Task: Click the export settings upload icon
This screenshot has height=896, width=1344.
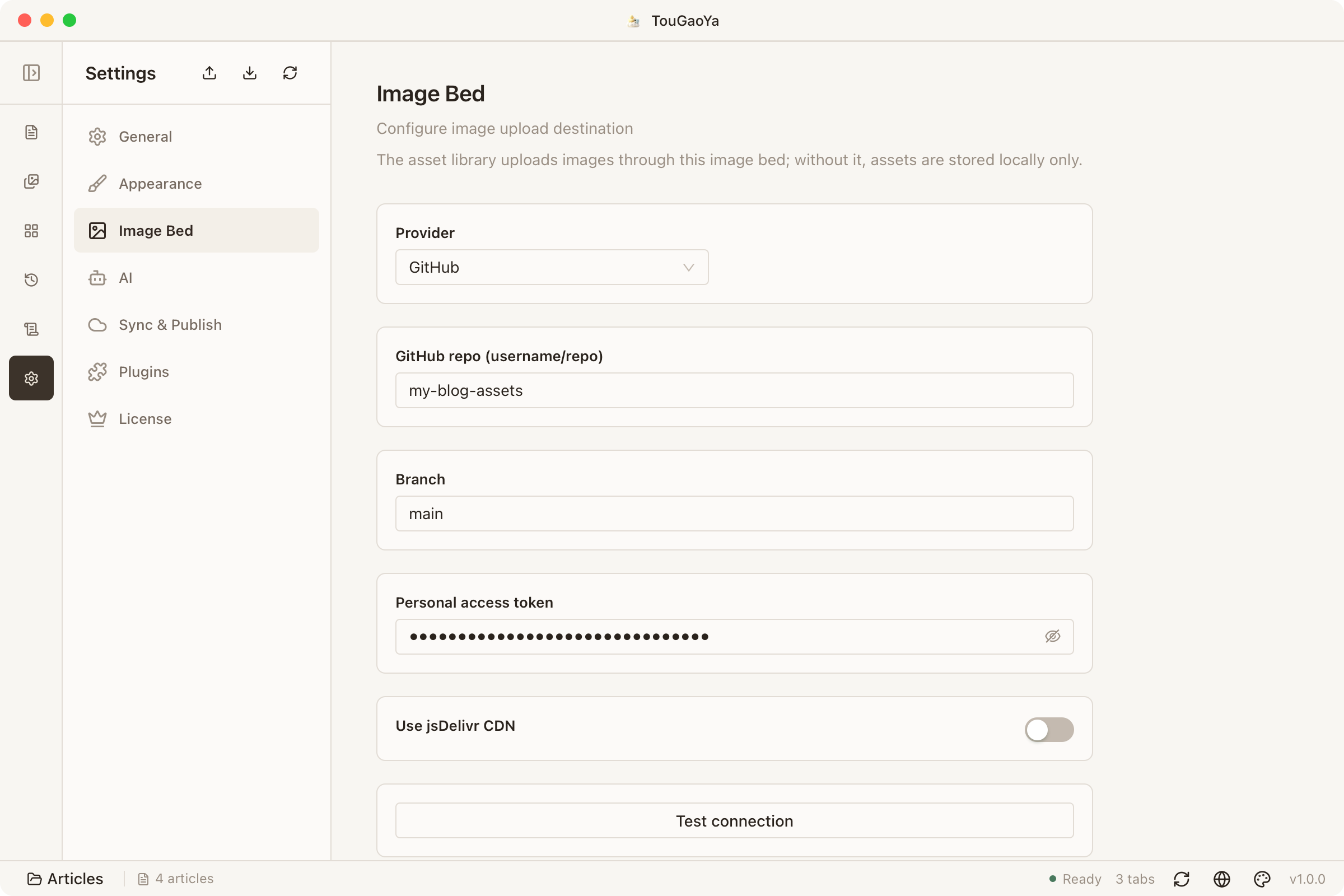Action: click(x=209, y=73)
